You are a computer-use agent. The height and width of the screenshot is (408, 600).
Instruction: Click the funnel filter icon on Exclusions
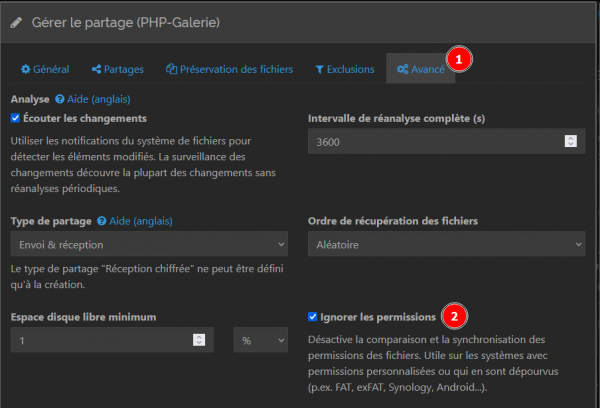click(x=319, y=70)
